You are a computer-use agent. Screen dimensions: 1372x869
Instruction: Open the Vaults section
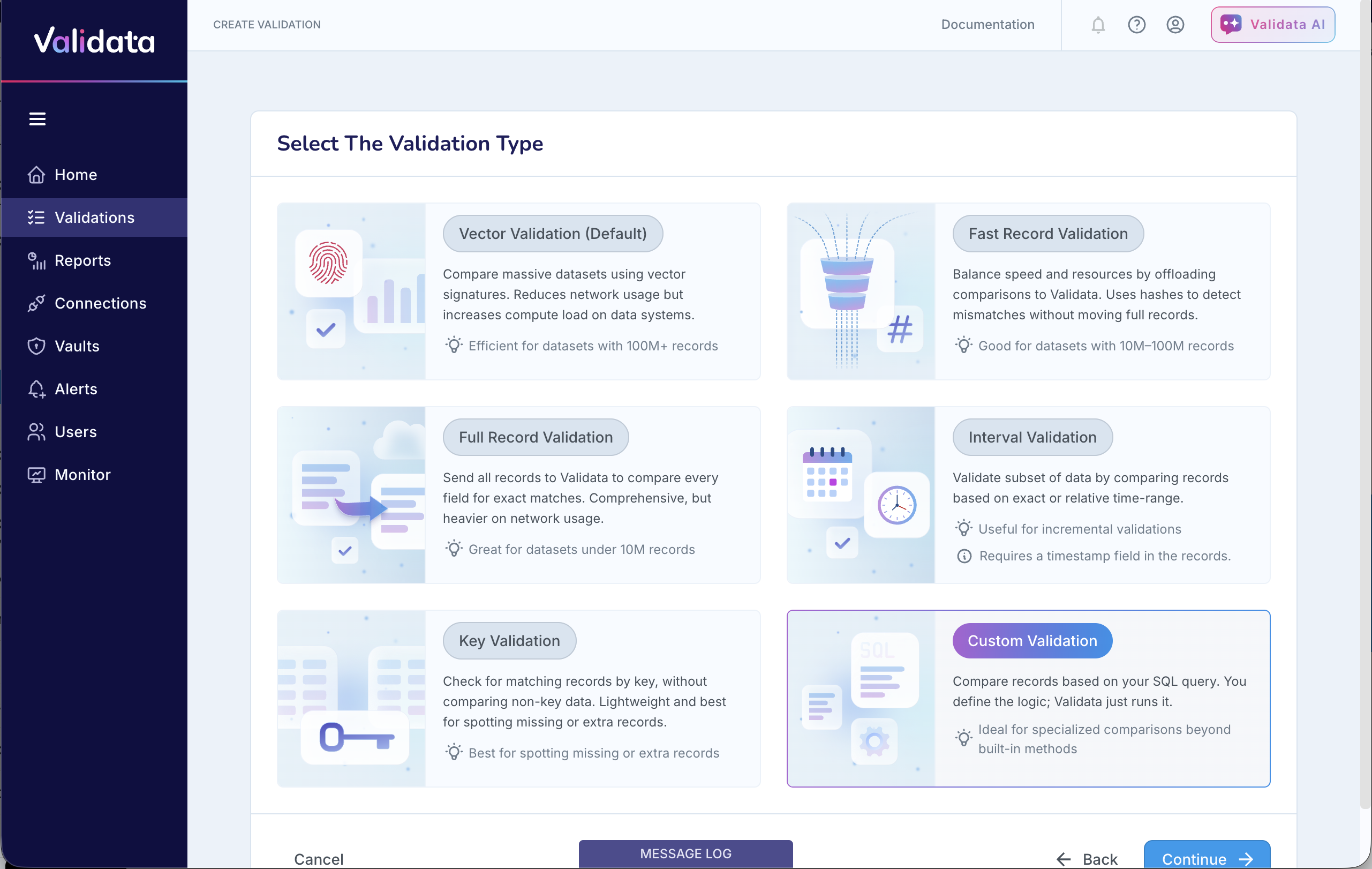(x=78, y=346)
